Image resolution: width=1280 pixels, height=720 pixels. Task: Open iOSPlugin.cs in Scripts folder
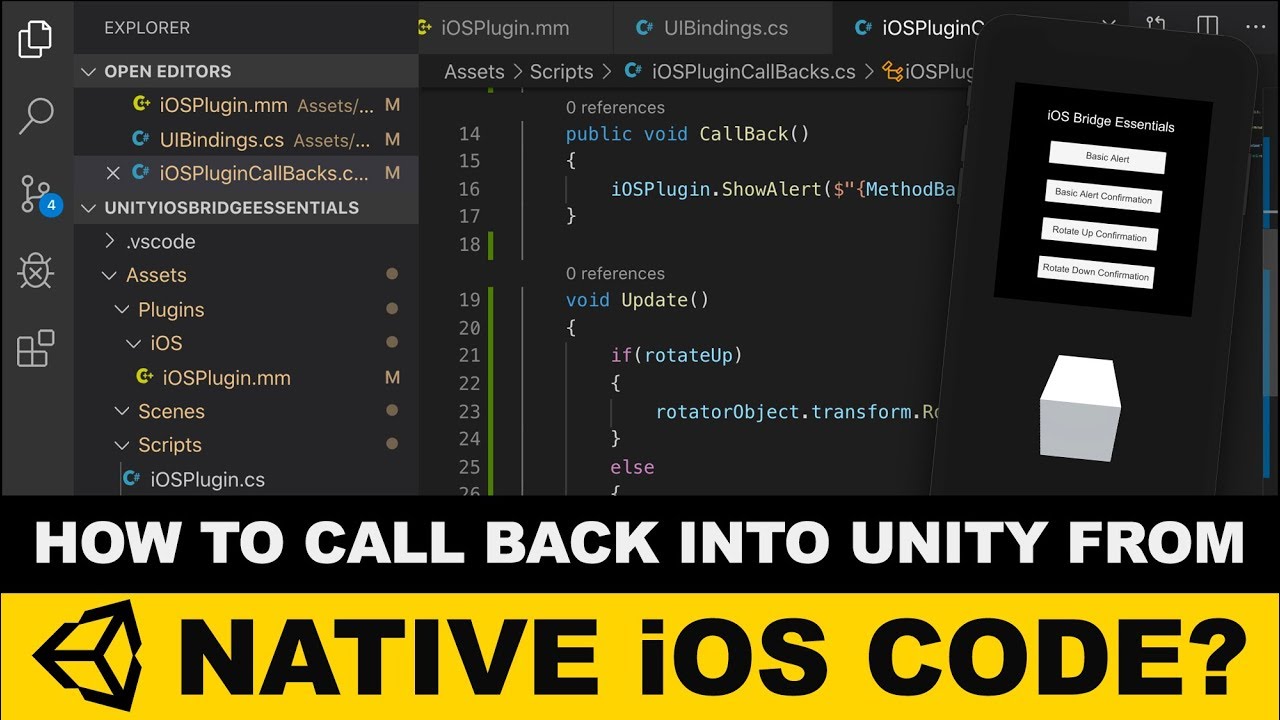coord(208,480)
